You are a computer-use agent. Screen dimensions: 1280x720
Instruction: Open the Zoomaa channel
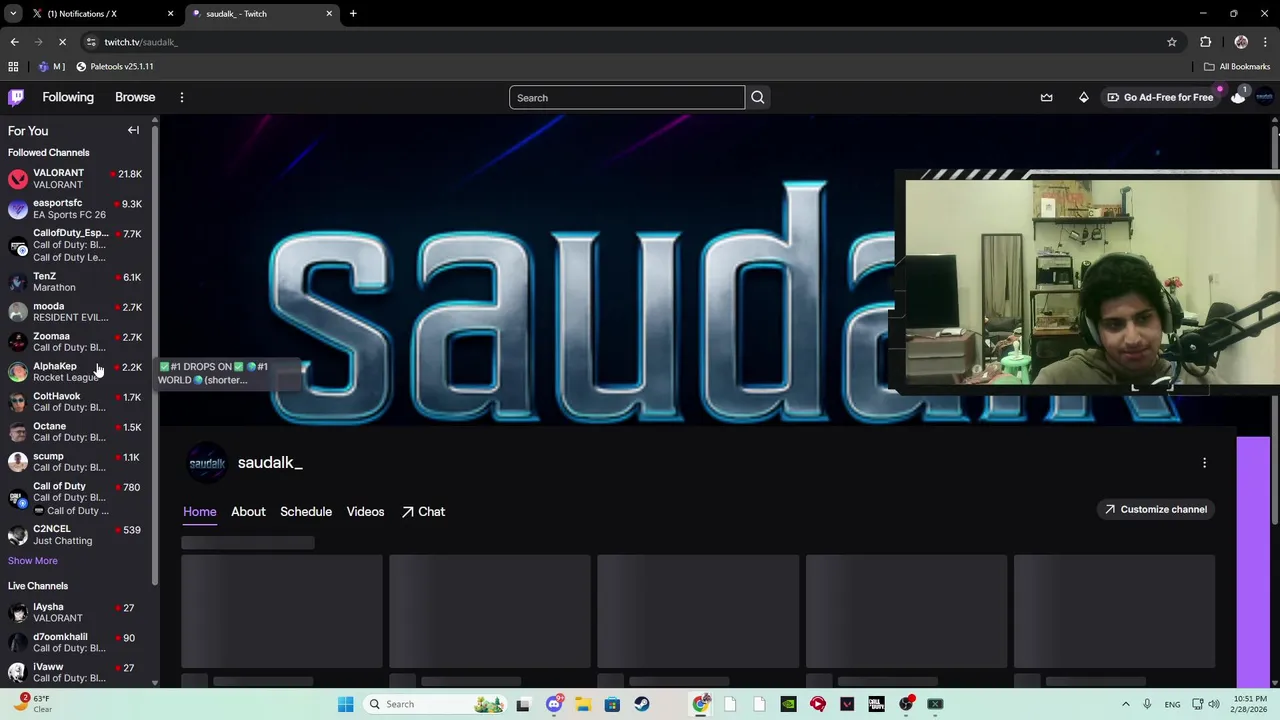pos(75,342)
